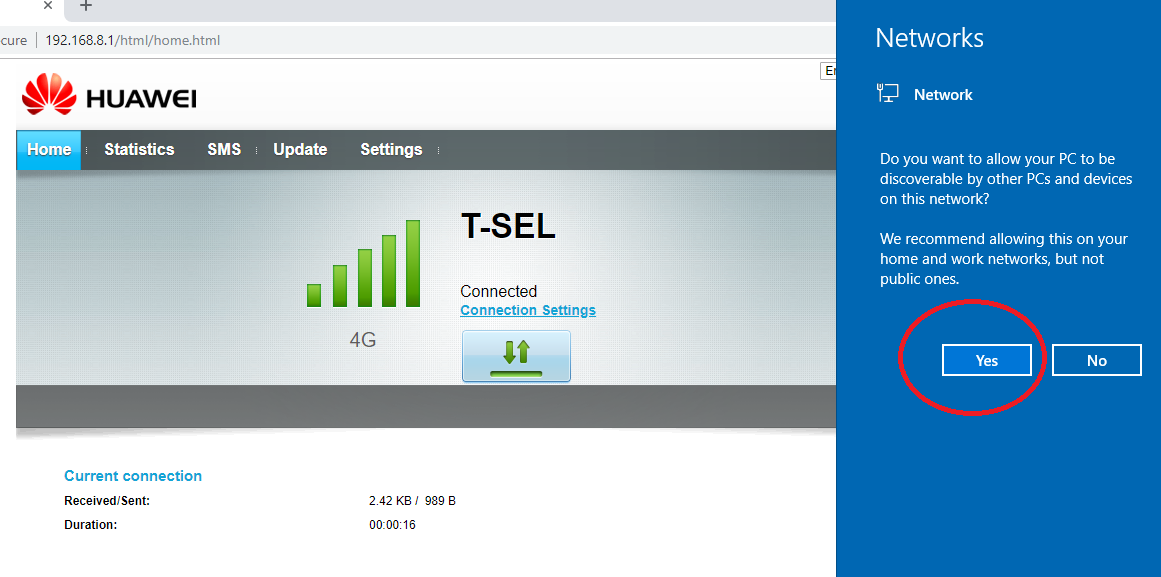Close the current browser tab
The height and width of the screenshot is (577, 1161).
coord(48,6)
